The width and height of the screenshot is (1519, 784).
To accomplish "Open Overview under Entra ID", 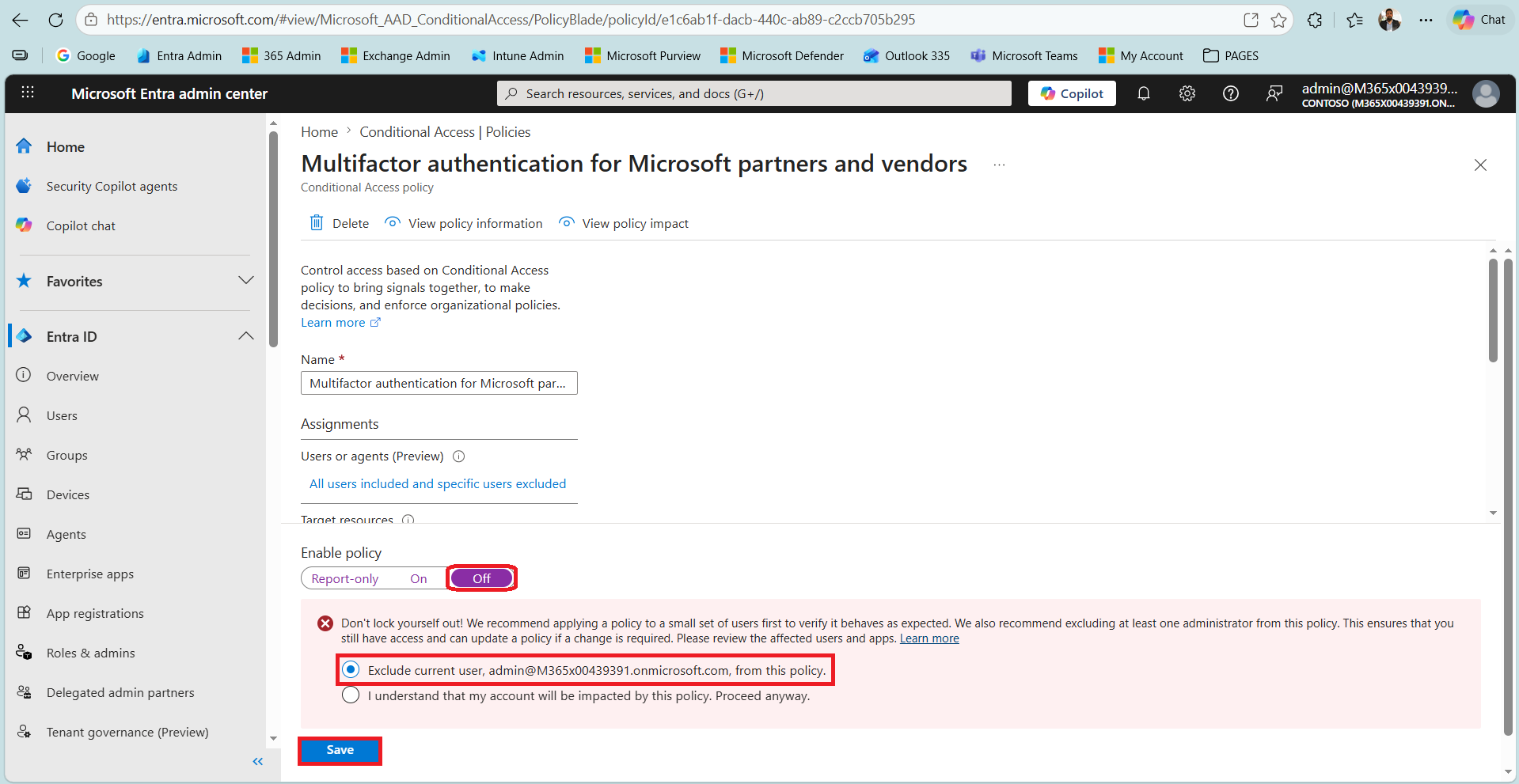I will [73, 377].
